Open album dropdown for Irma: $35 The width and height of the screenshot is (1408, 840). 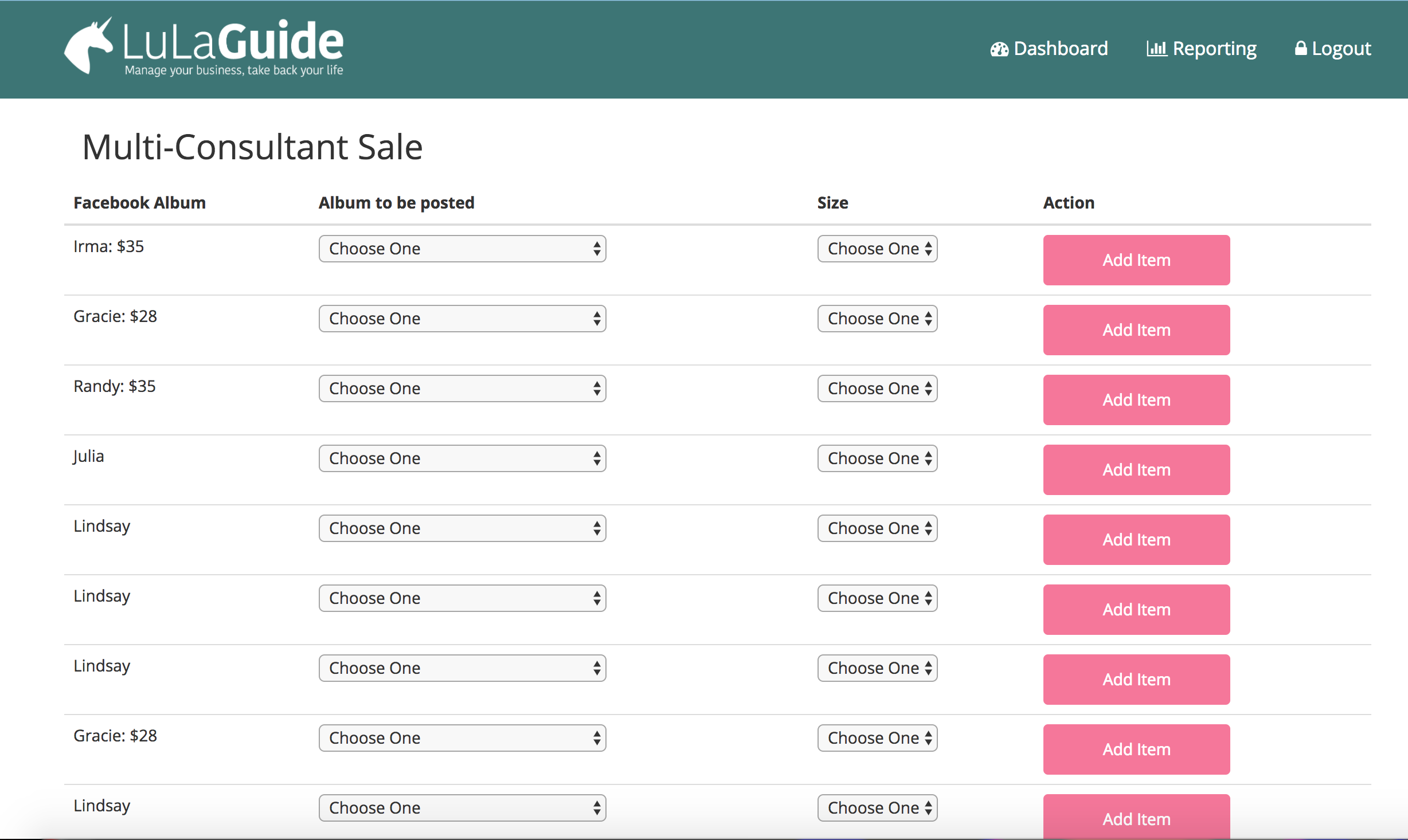pos(462,249)
